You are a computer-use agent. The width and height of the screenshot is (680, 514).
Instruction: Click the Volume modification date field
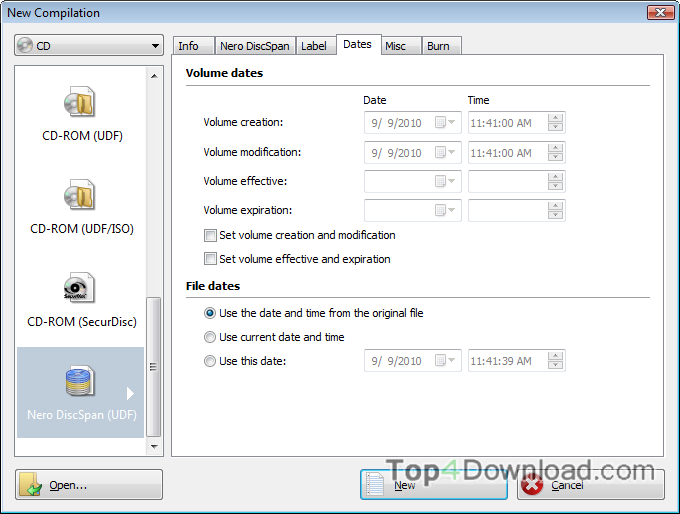coord(412,153)
